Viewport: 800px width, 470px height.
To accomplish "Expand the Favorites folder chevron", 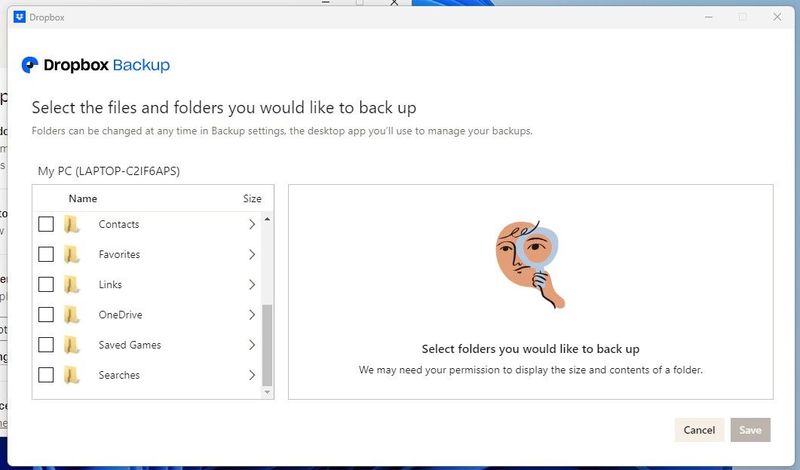I will pyautogui.click(x=252, y=254).
